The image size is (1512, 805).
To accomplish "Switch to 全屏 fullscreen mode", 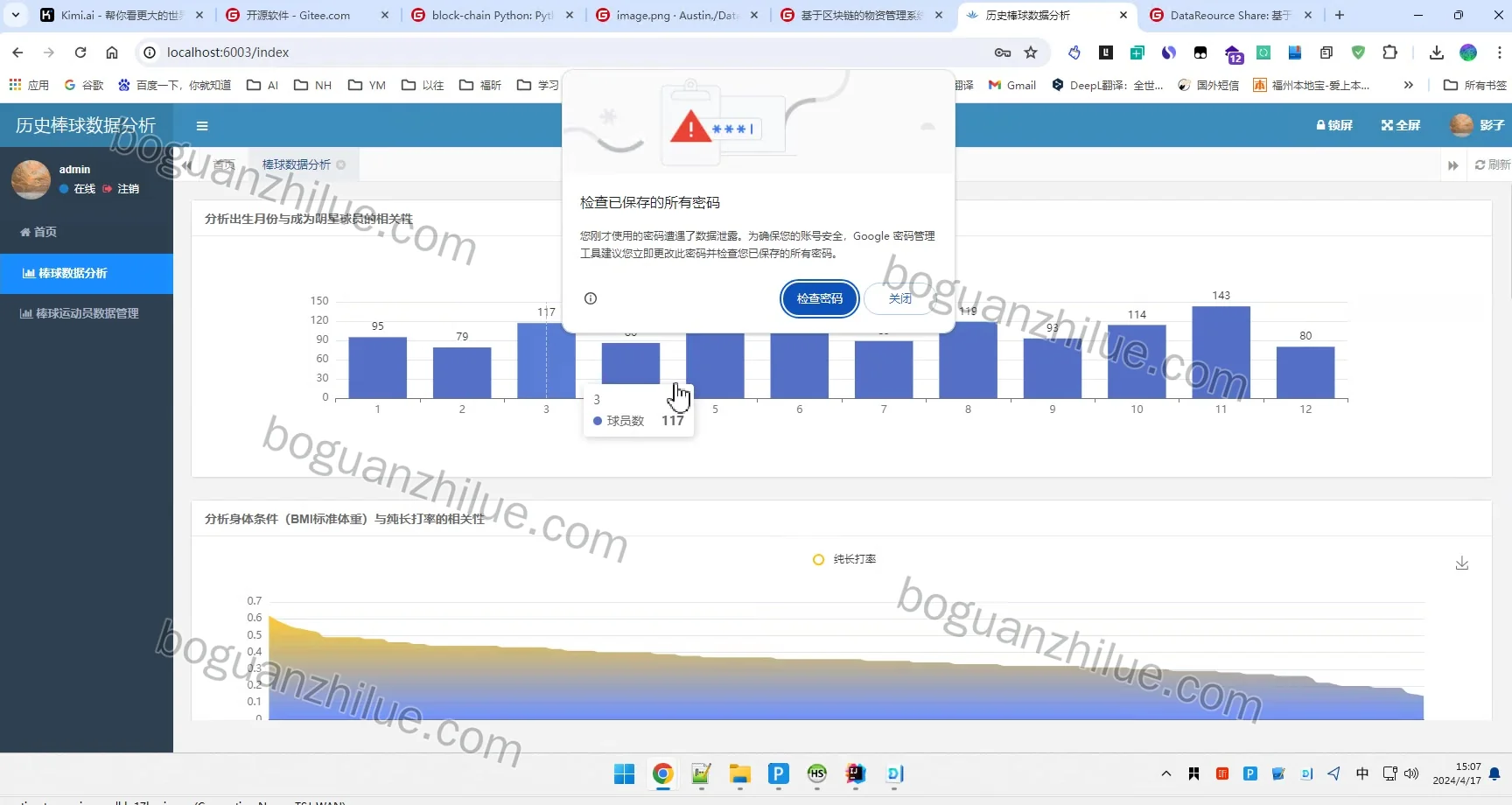I will point(1401,125).
